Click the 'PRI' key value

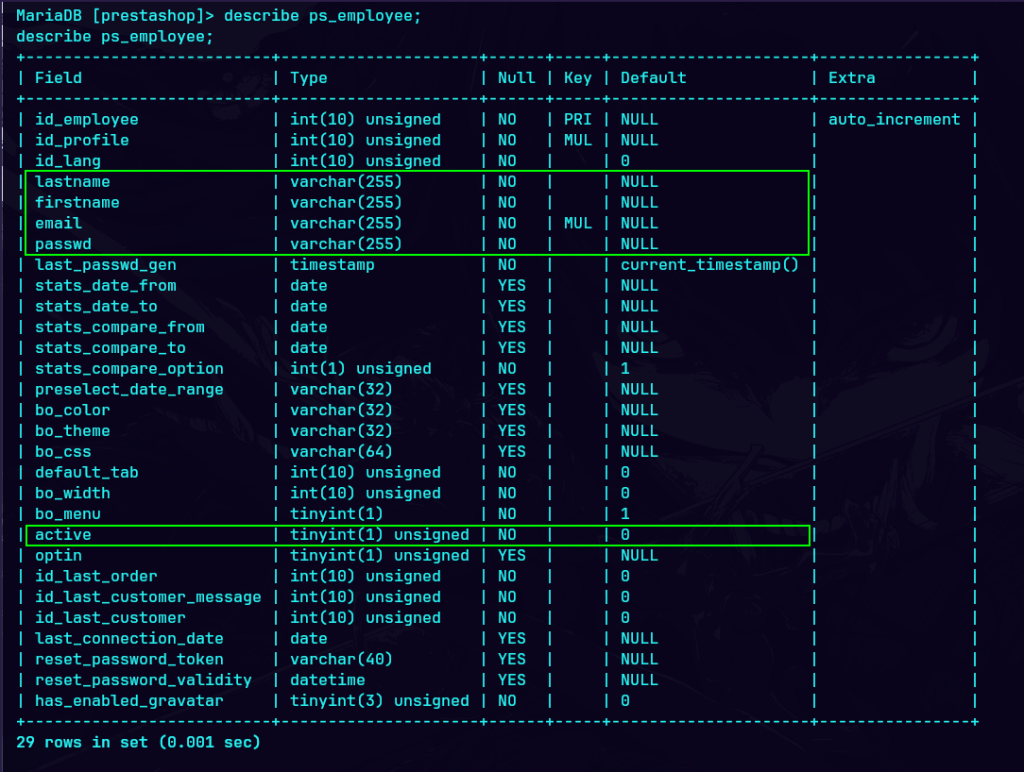[578, 120]
